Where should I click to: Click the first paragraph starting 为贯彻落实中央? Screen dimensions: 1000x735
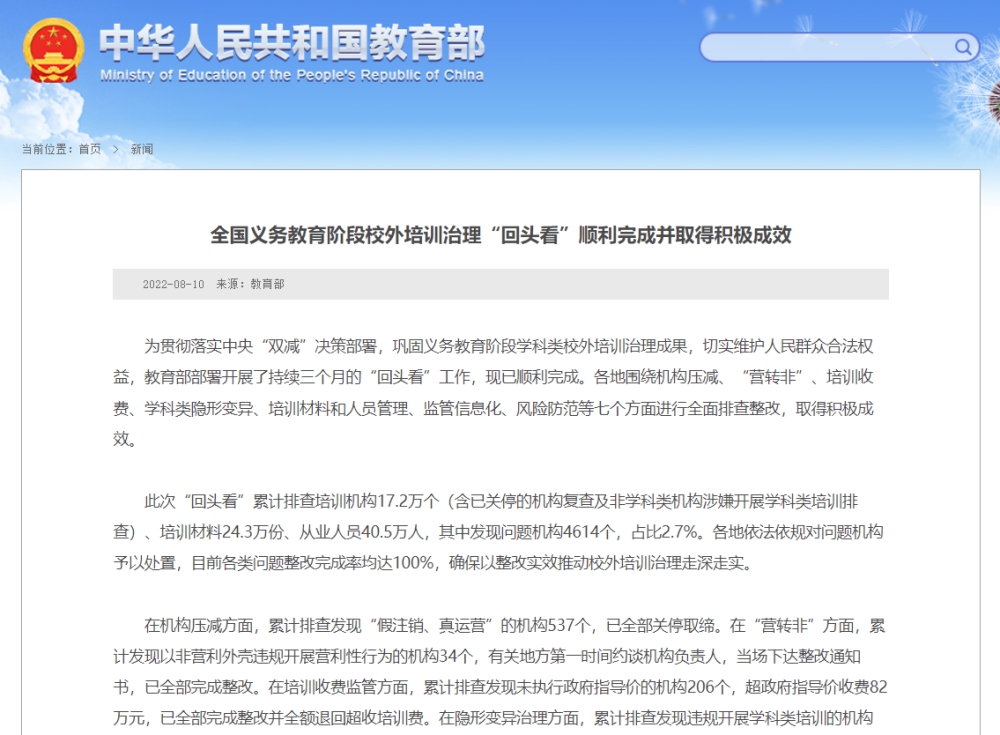pyautogui.click(x=500, y=392)
